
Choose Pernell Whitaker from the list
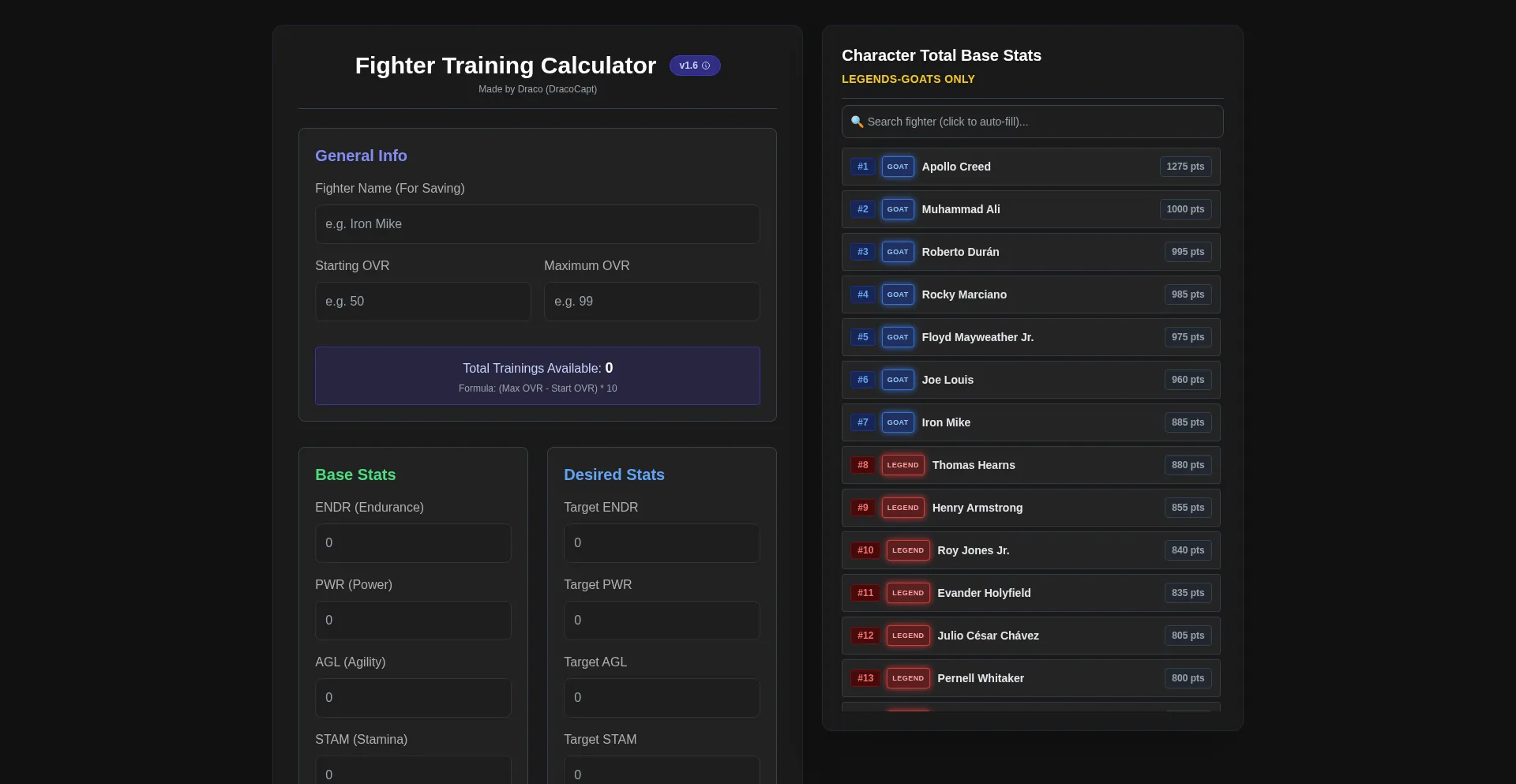pos(1031,678)
